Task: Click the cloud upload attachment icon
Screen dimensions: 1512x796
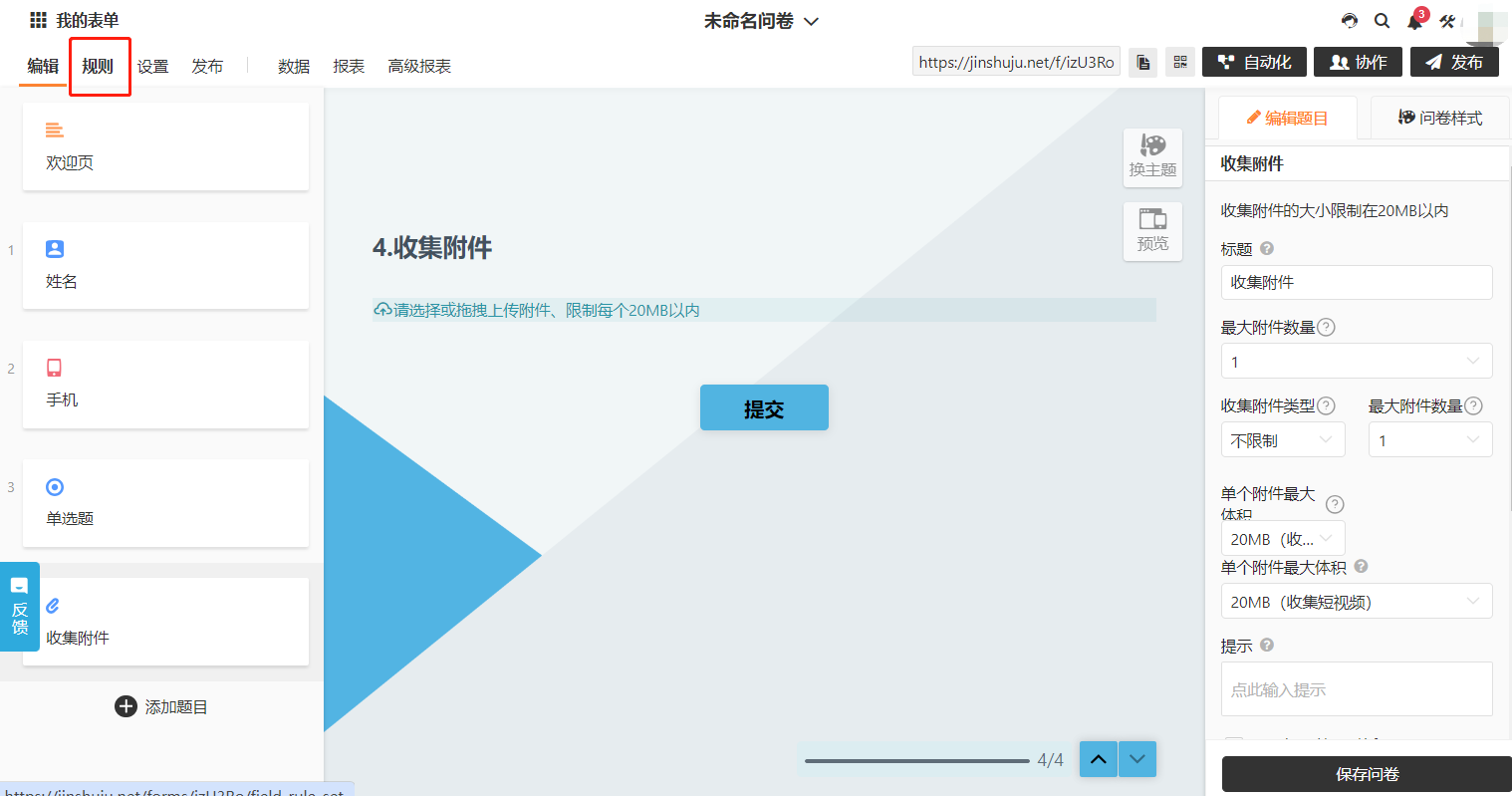Action: (382, 310)
